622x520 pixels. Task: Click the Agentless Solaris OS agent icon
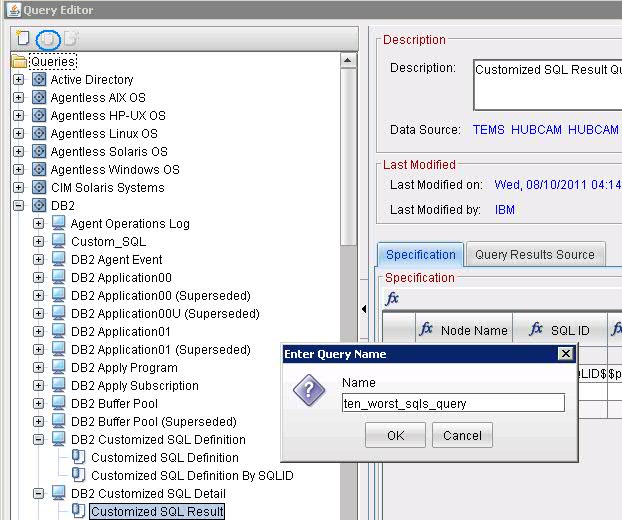(x=39, y=152)
